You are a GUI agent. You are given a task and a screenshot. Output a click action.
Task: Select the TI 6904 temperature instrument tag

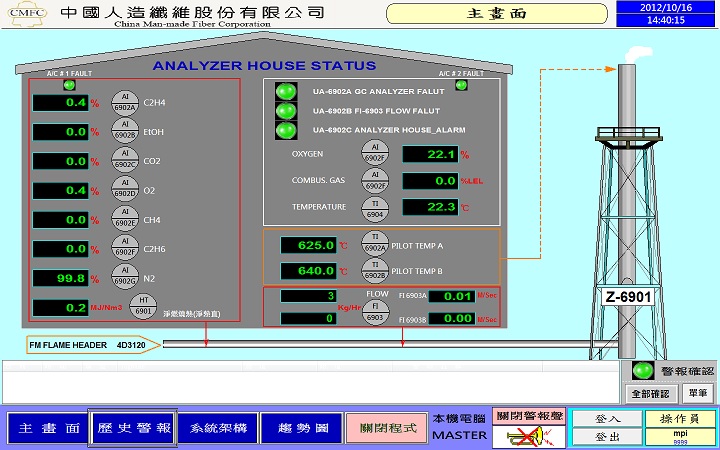click(x=374, y=208)
